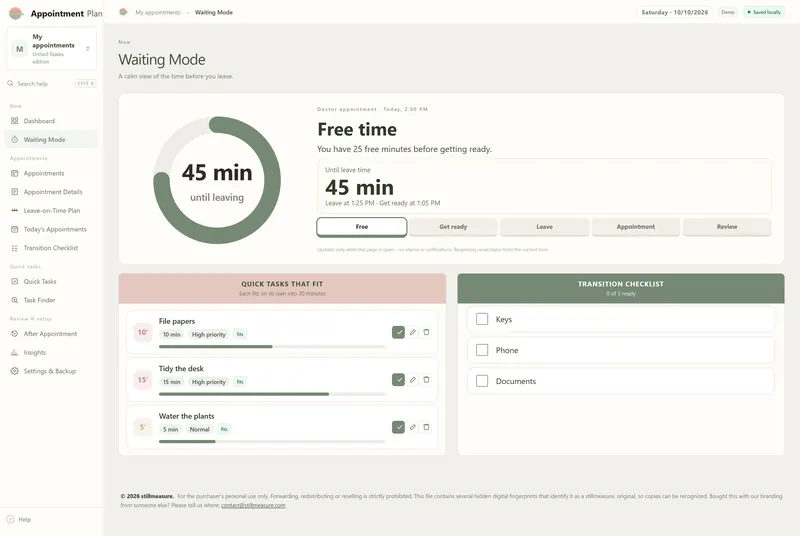Click the Search help input field
This screenshot has height=536, width=800.
tap(52, 83)
